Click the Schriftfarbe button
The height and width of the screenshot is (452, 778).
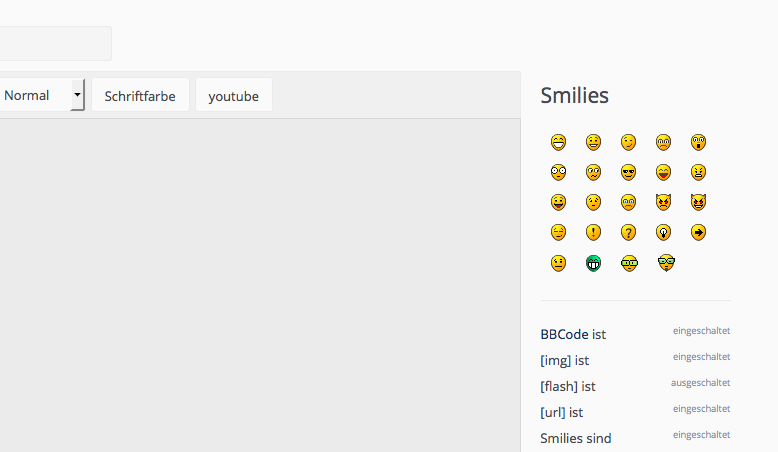click(x=140, y=96)
